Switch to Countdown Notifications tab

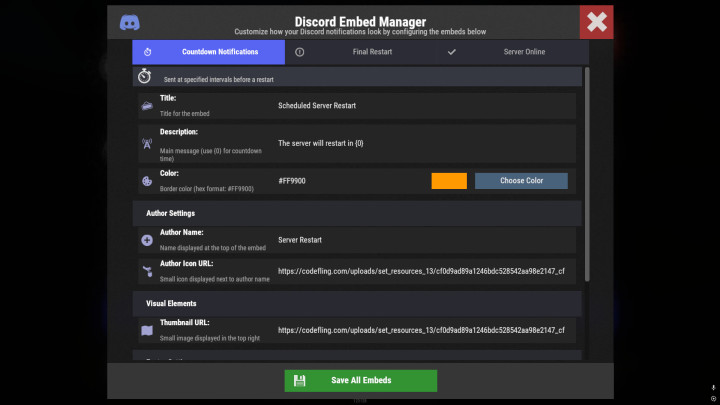[x=208, y=52]
